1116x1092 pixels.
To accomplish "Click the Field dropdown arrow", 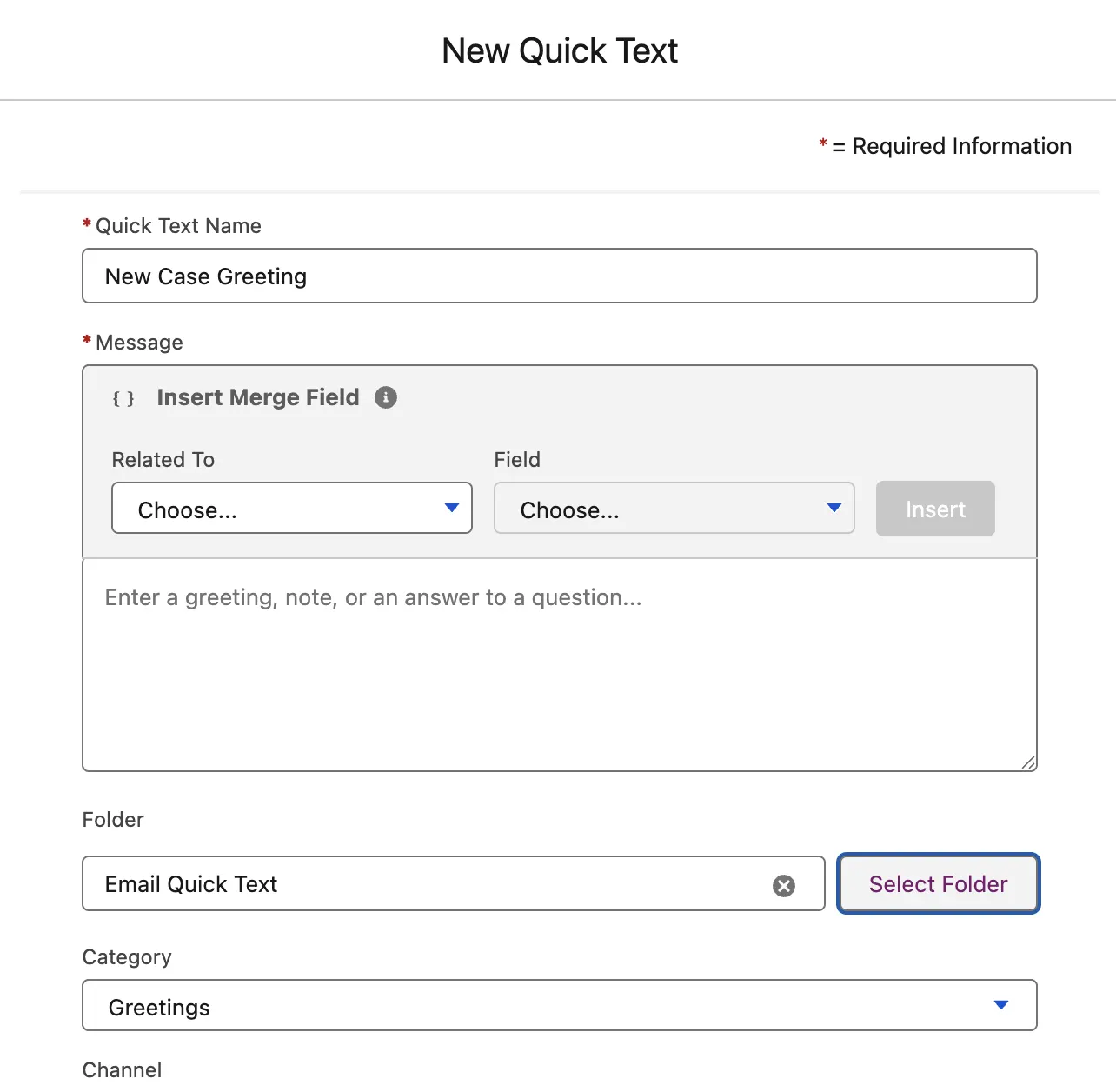I will click(x=834, y=508).
